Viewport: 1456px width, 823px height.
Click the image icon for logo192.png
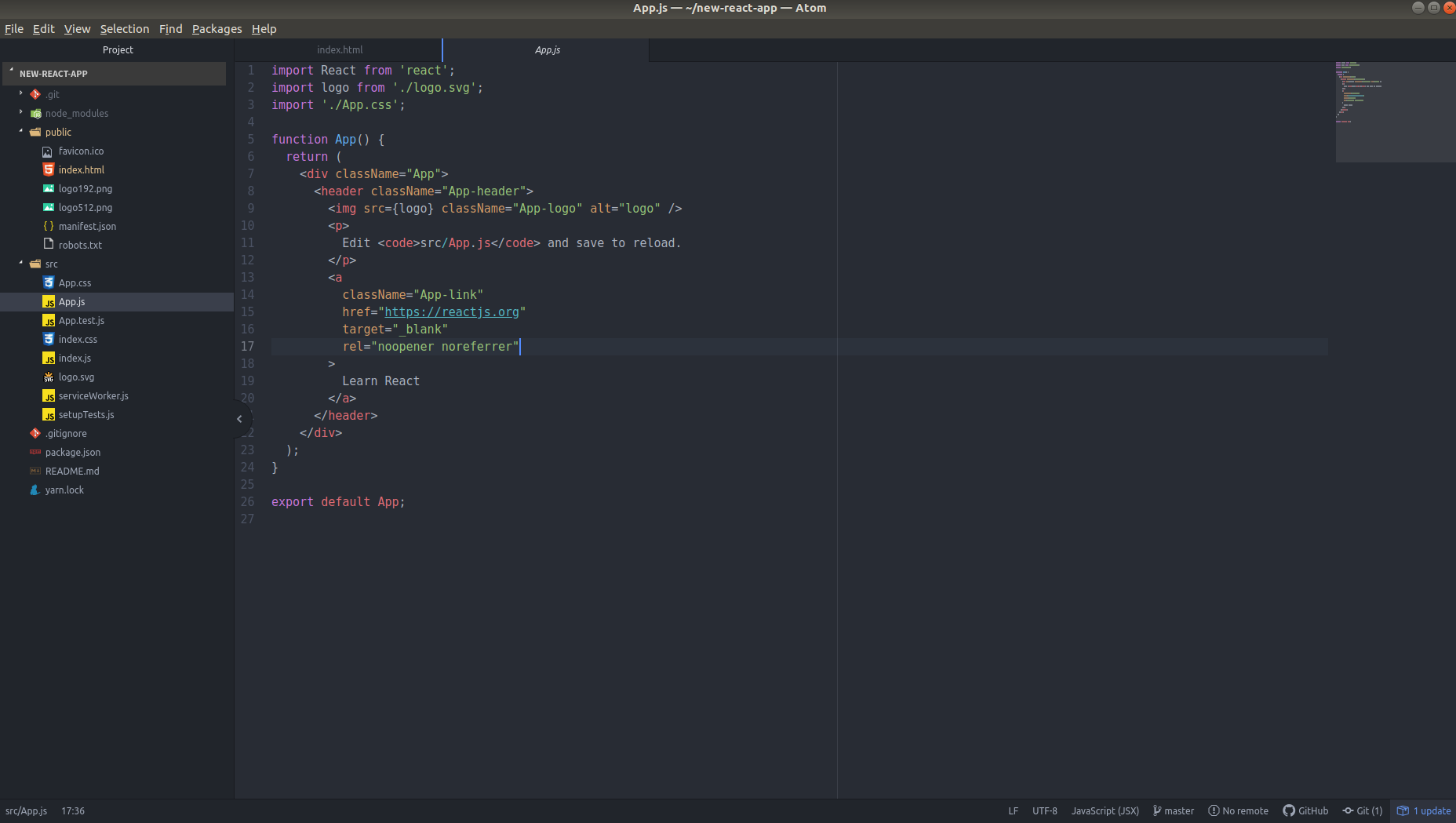click(48, 188)
